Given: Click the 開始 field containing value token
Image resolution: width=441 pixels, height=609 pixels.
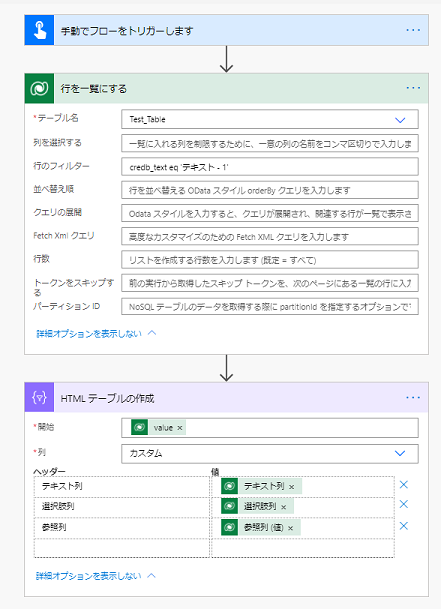Looking at the screenshot, I should (x=270, y=428).
